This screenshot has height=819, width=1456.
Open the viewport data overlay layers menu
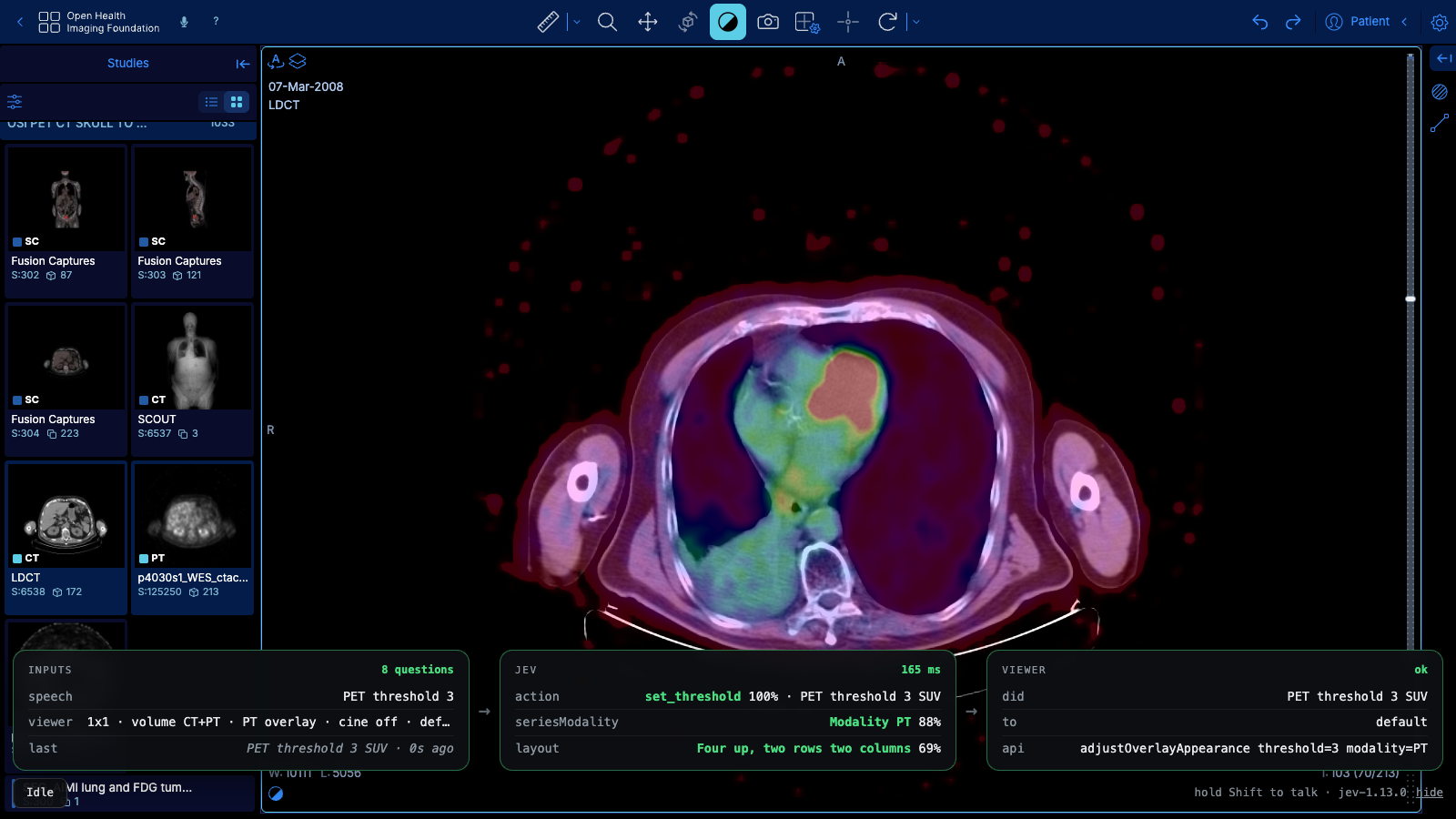point(298,61)
